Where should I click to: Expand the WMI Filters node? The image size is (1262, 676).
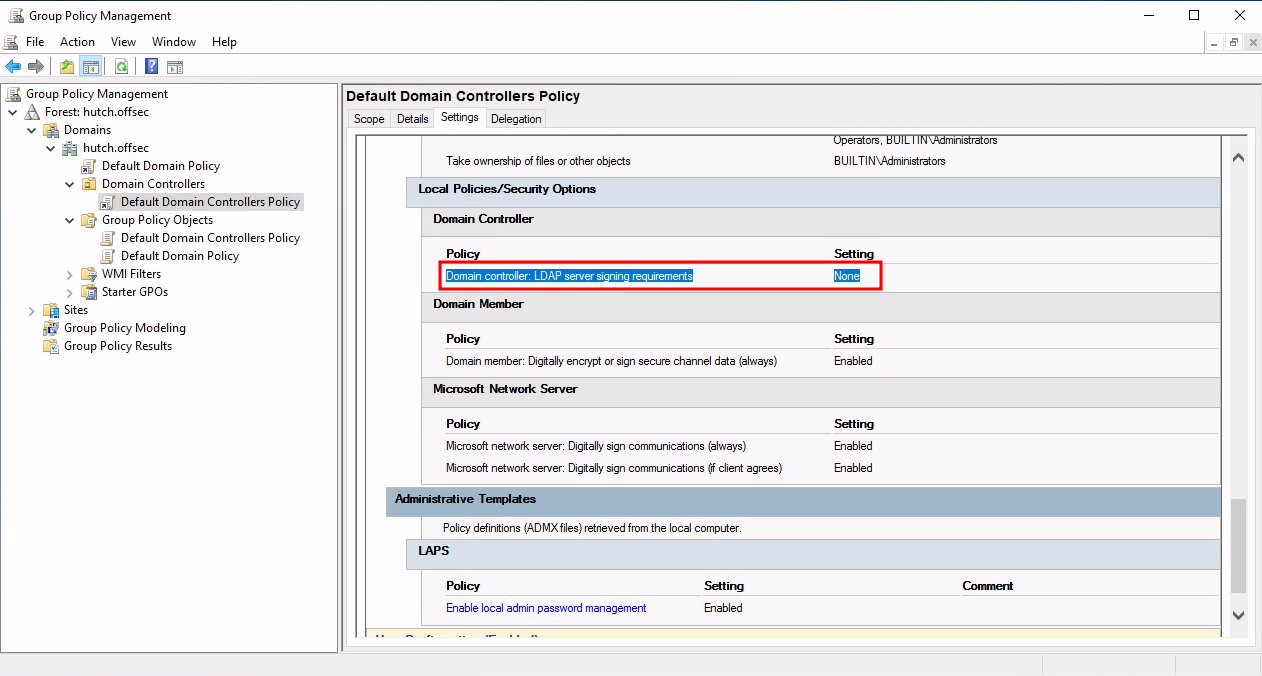pos(70,274)
